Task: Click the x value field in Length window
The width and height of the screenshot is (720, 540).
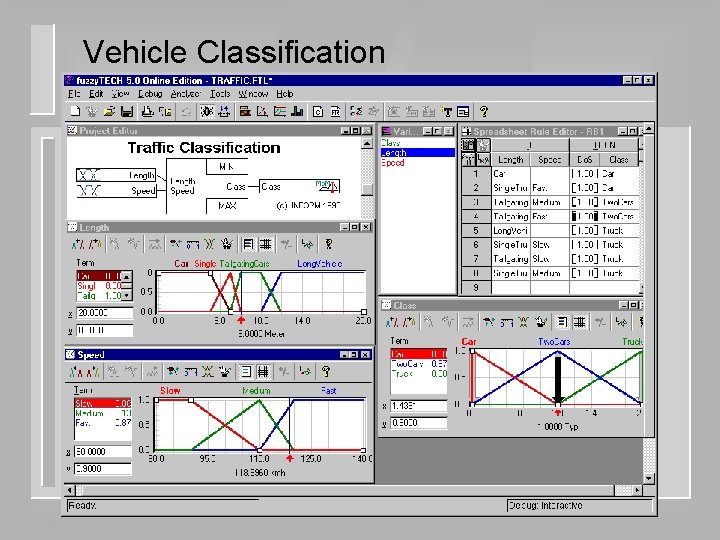Action: (104, 313)
